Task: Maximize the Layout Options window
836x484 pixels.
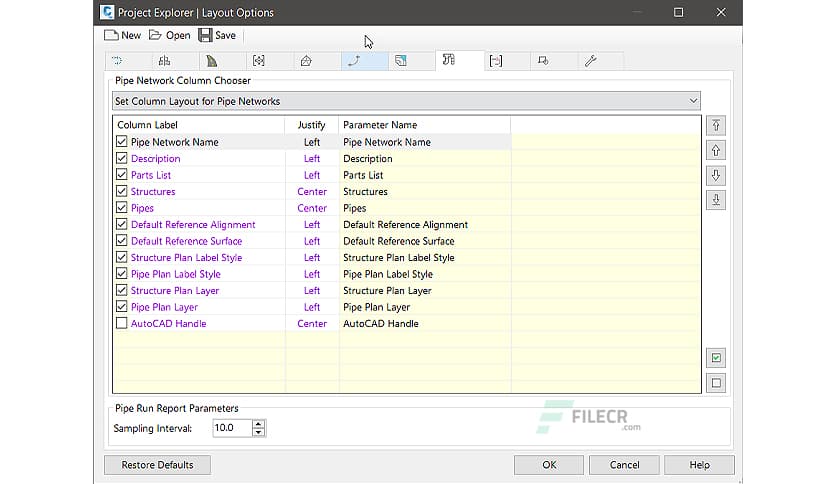Action: click(x=678, y=12)
